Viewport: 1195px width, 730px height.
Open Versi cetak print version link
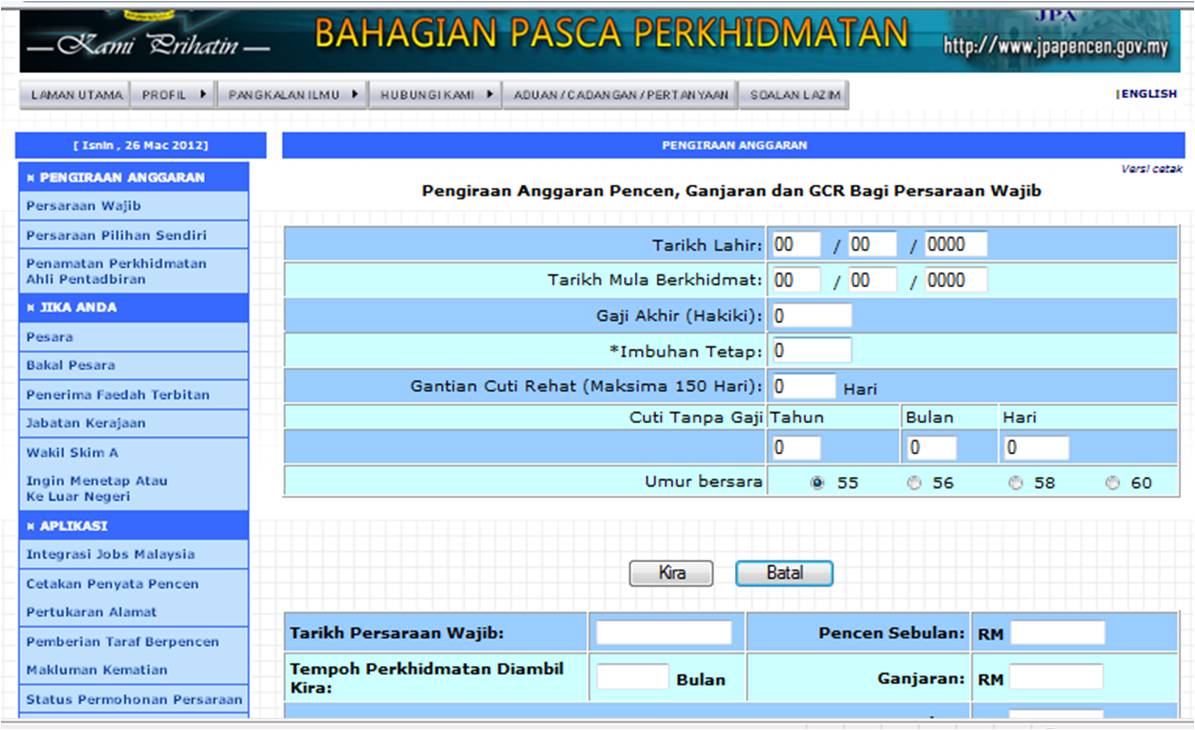(x=1152, y=168)
